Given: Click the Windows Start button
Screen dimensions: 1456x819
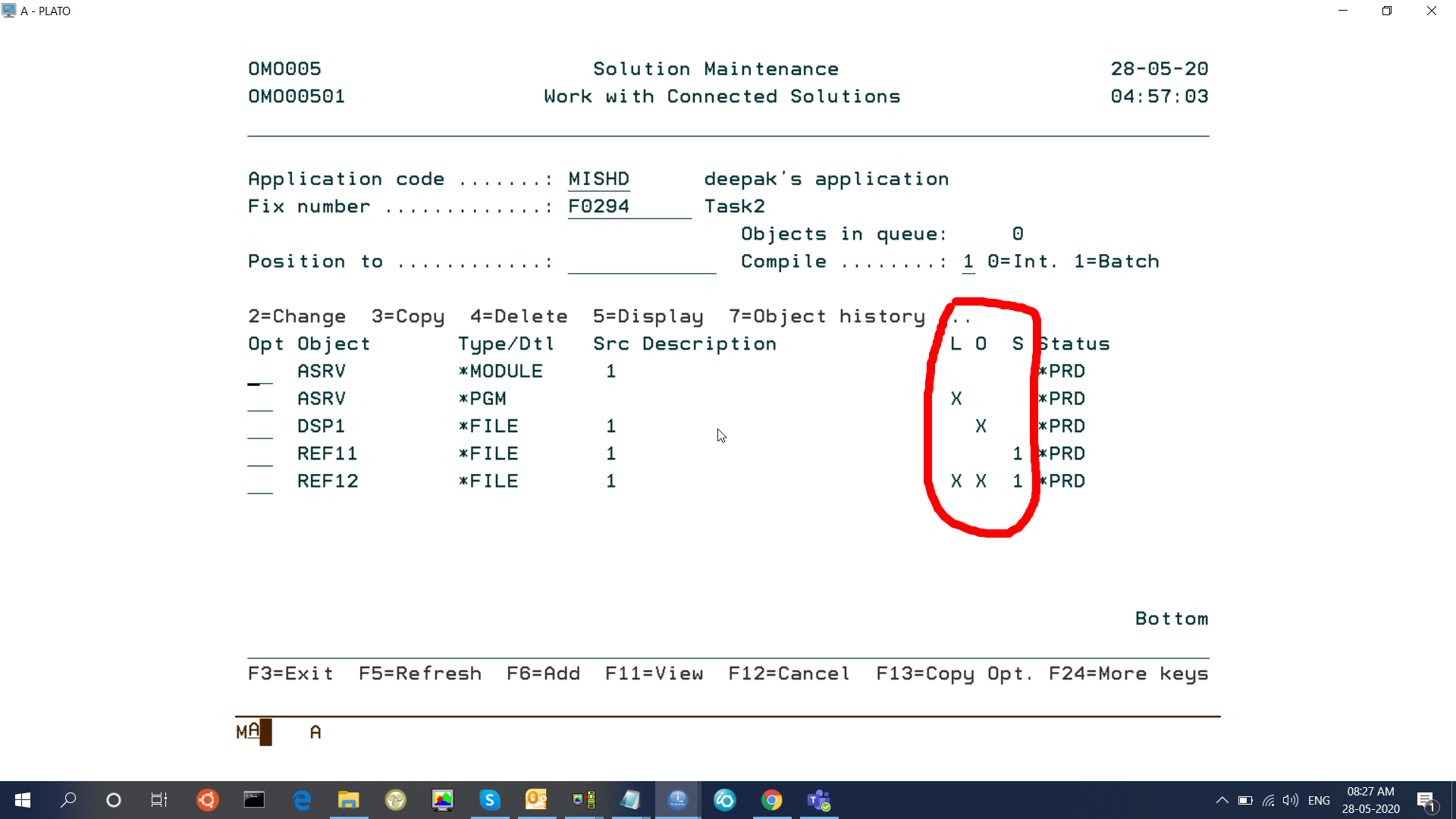Looking at the screenshot, I should coord(23,800).
